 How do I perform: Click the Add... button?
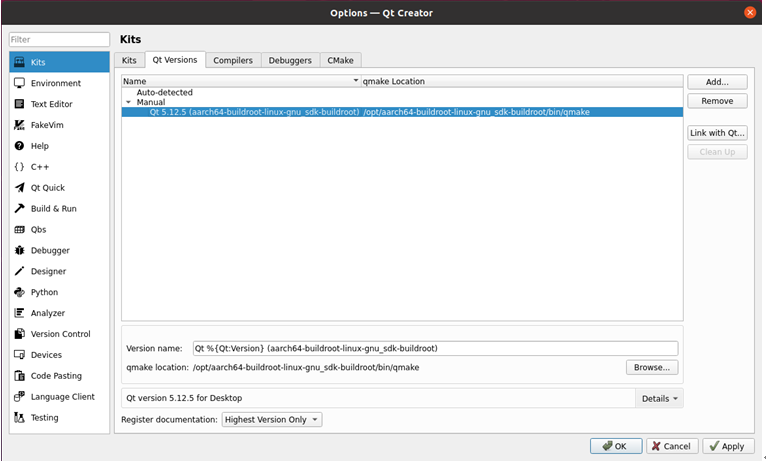coord(717,82)
